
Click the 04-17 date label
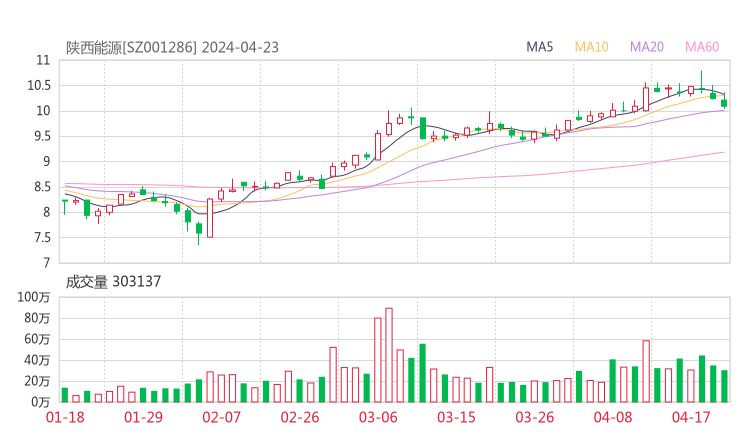coord(691,417)
